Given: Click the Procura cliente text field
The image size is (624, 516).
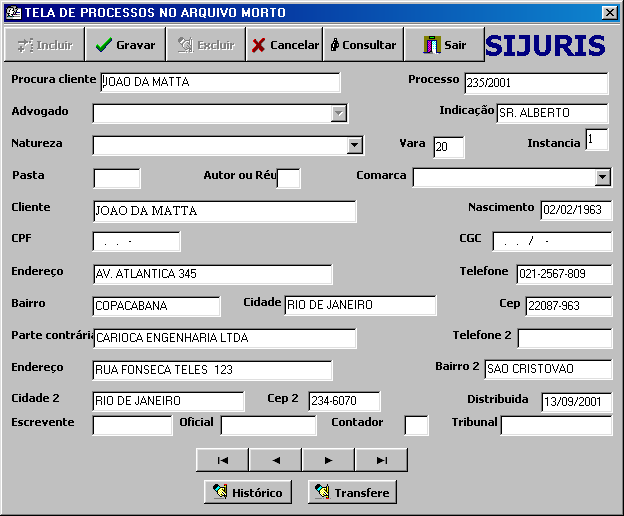Looking at the screenshot, I should coord(220,82).
